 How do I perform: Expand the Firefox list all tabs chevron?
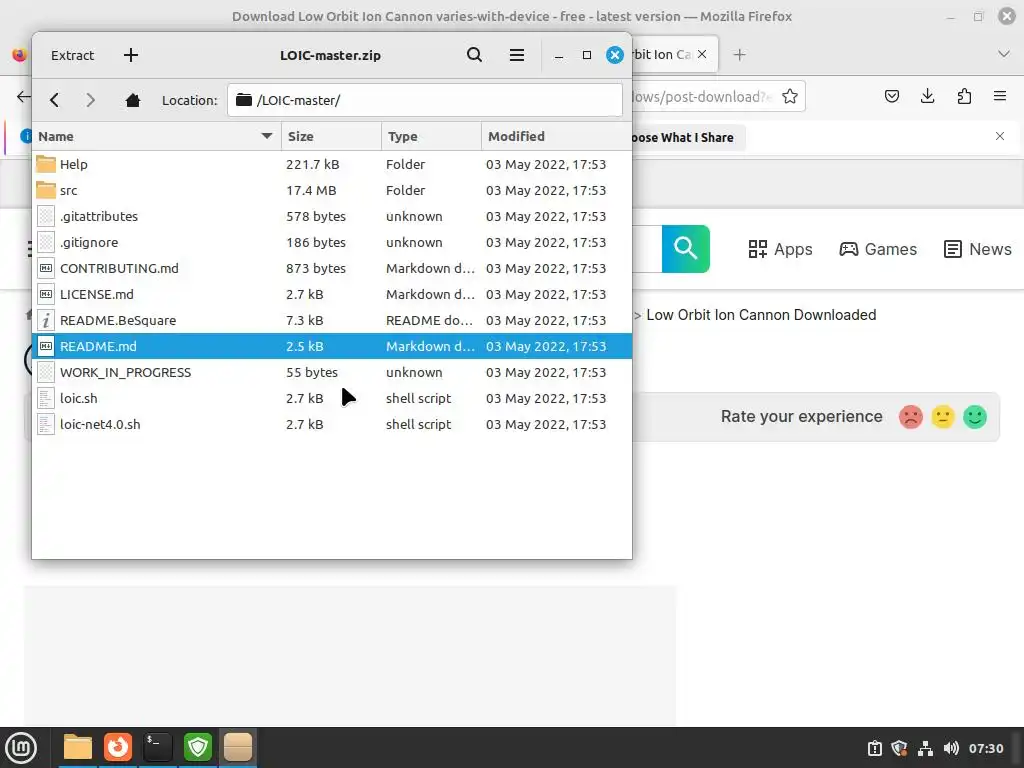(x=1004, y=54)
